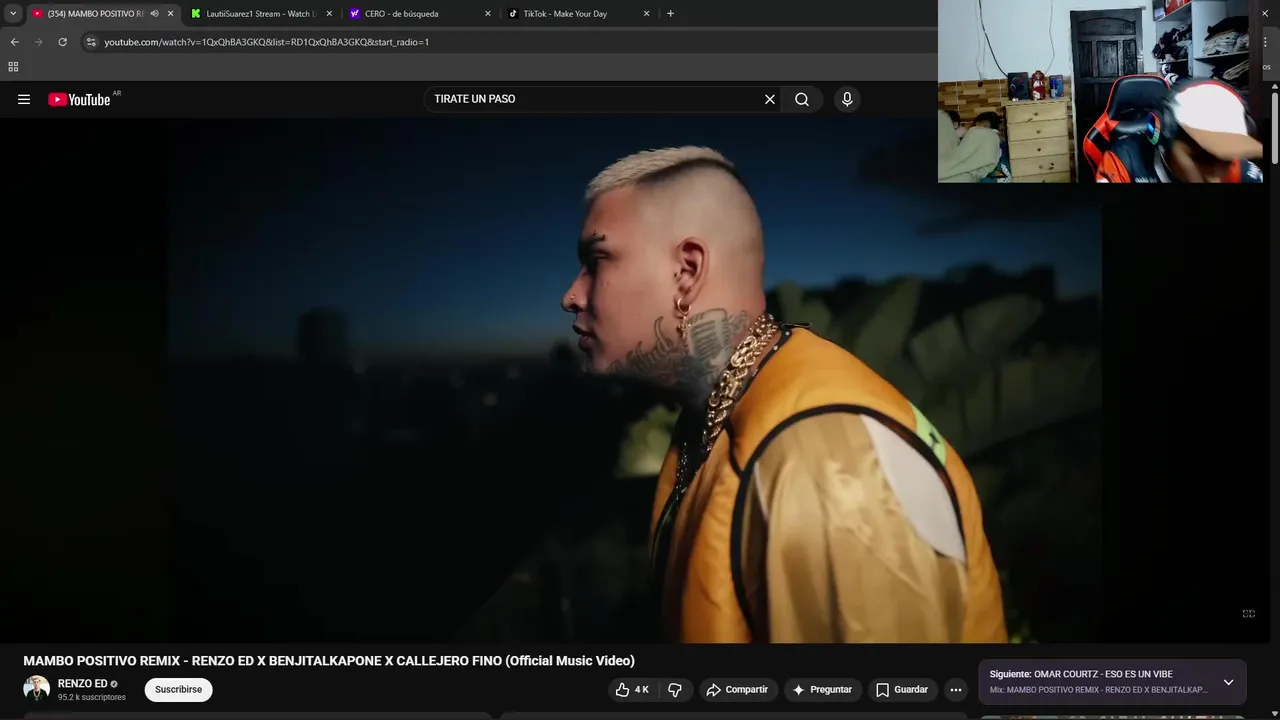The height and width of the screenshot is (720, 1280).
Task: Close the CERO de búsqueda tab
Action: tap(488, 14)
